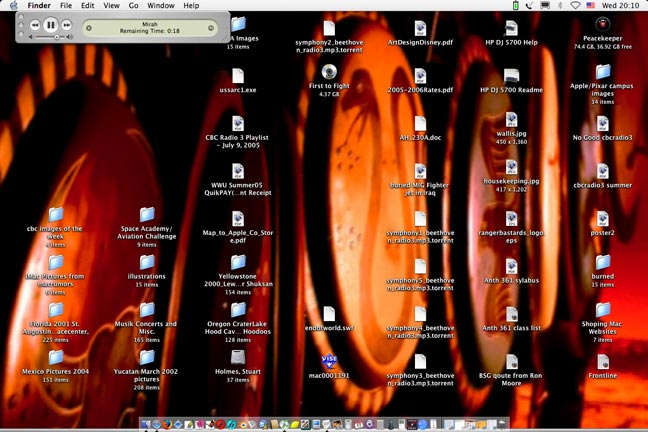648x432 pixels.
Task: Select the Shoping Mac Websites folder
Action: click(x=603, y=310)
